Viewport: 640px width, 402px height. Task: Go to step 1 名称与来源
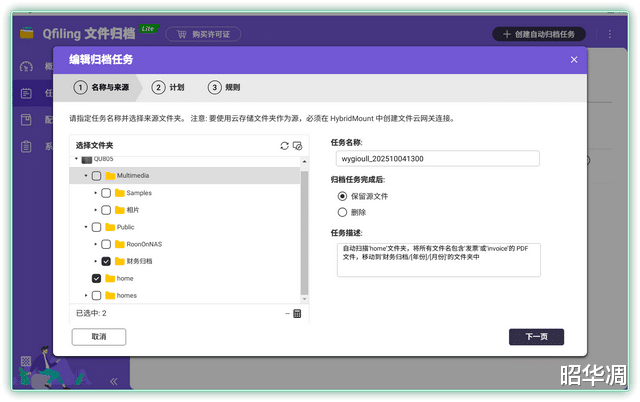101,87
